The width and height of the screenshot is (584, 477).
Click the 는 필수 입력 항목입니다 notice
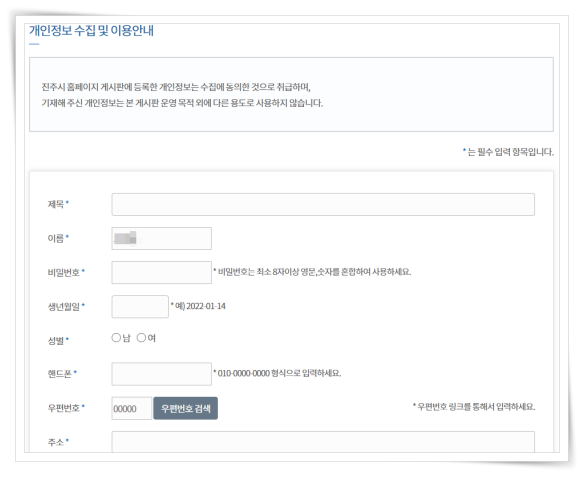click(x=508, y=152)
